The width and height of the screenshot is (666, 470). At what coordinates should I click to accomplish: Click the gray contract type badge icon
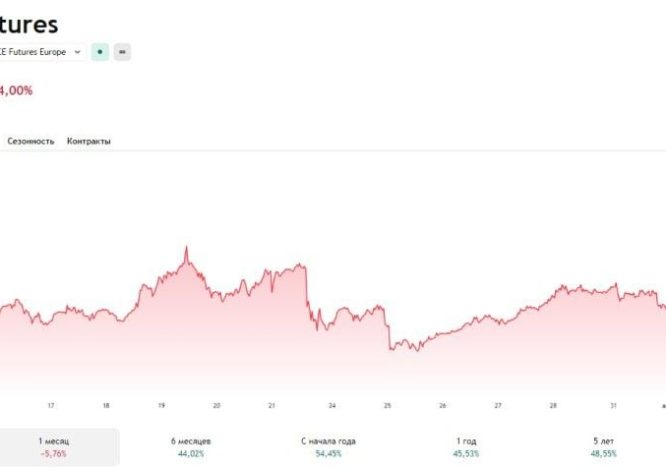(122, 51)
